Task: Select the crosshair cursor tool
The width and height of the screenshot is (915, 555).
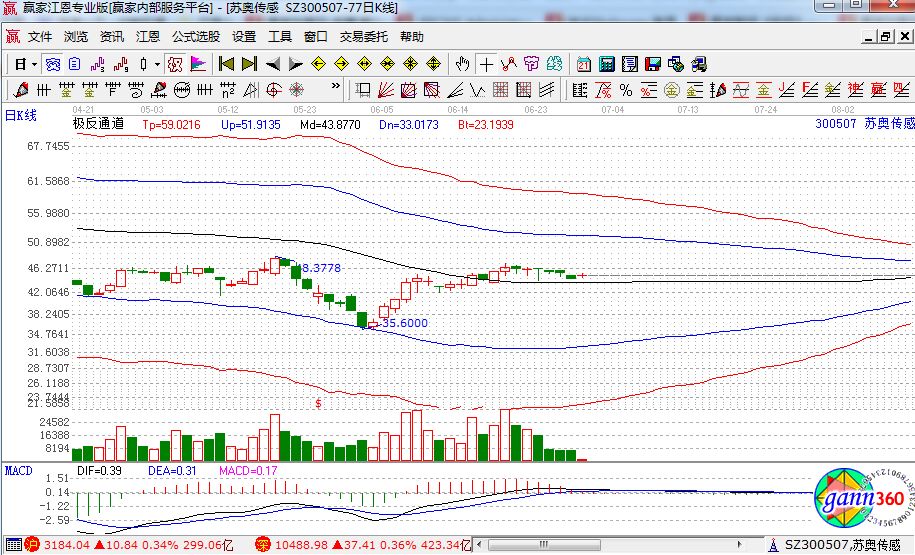Action: [x=486, y=64]
